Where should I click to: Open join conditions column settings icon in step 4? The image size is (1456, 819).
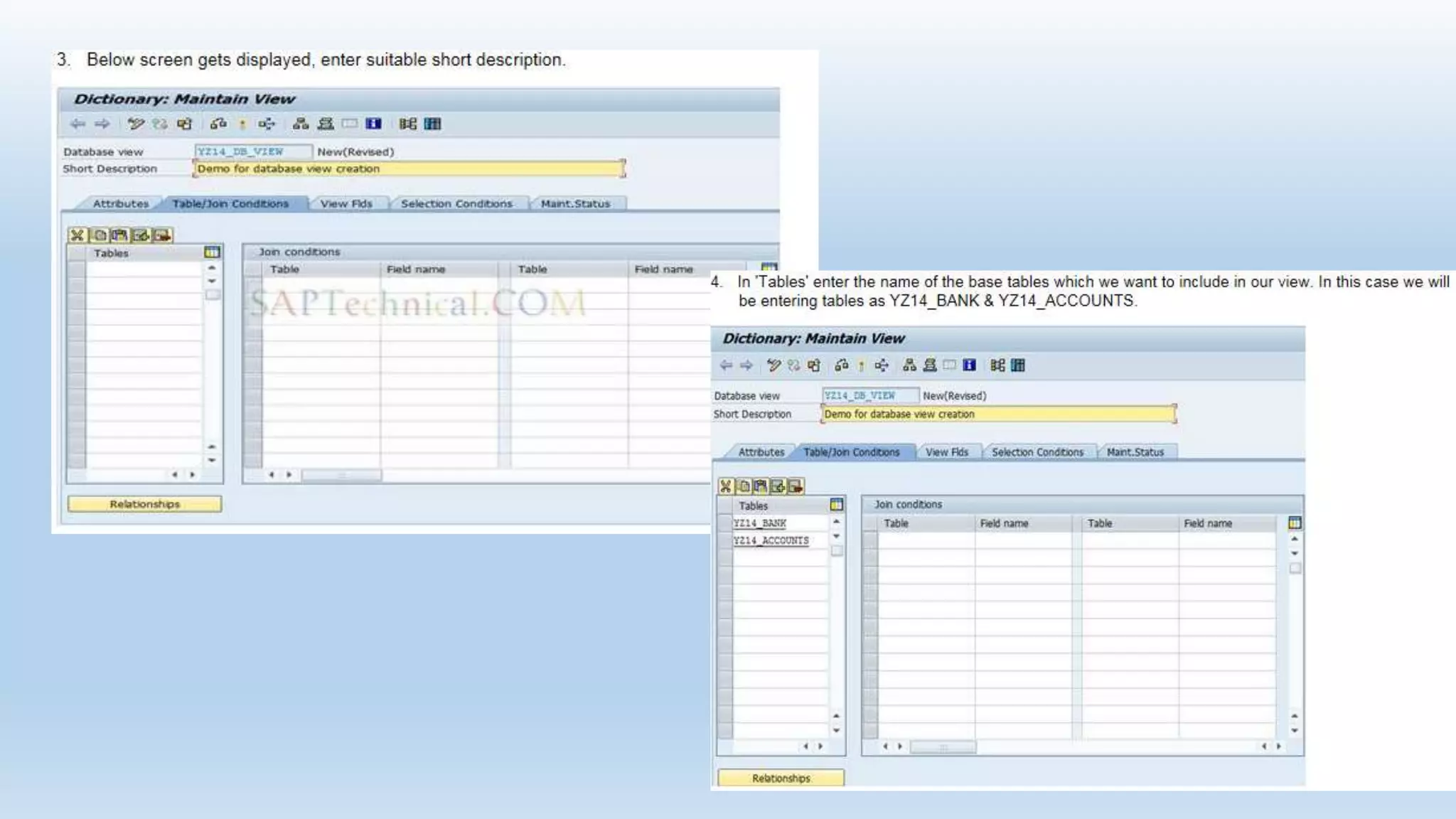point(1295,523)
